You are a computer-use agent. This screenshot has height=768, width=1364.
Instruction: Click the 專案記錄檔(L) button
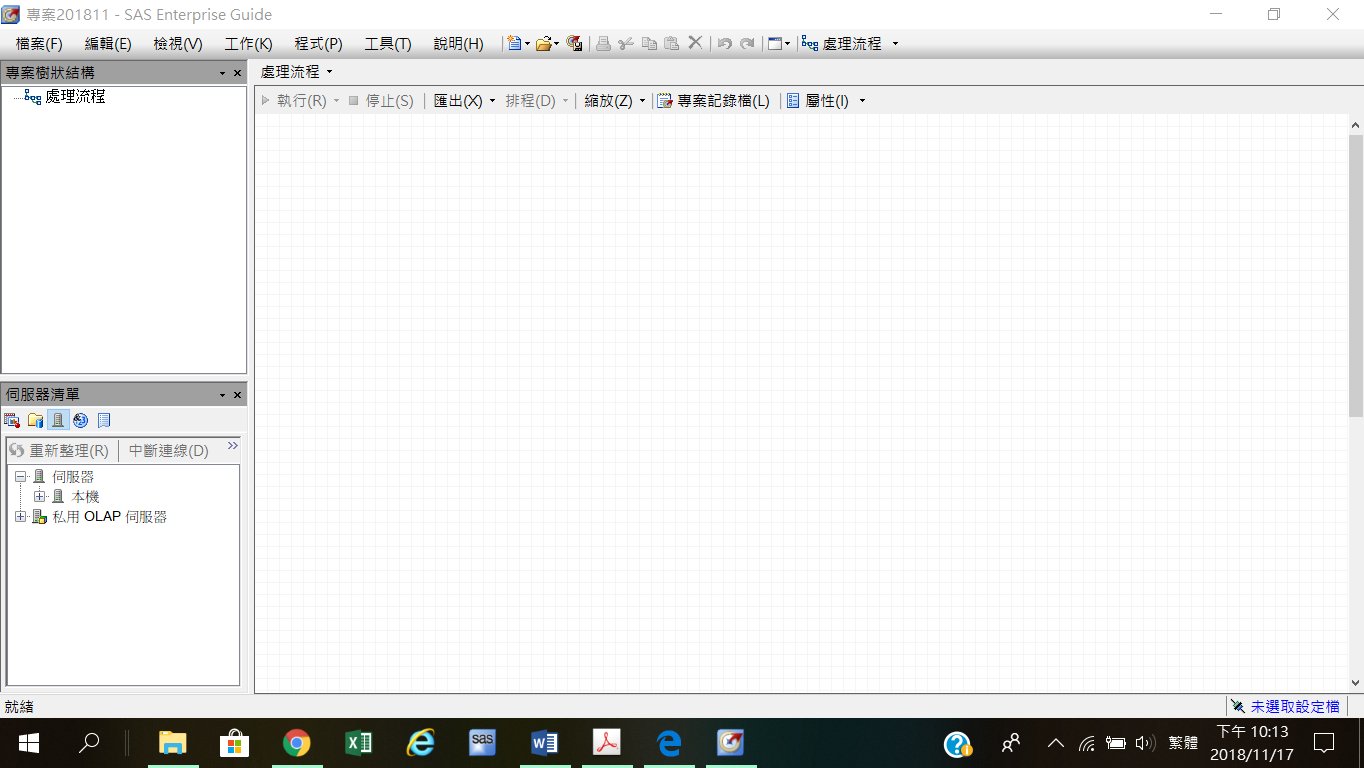(x=713, y=101)
